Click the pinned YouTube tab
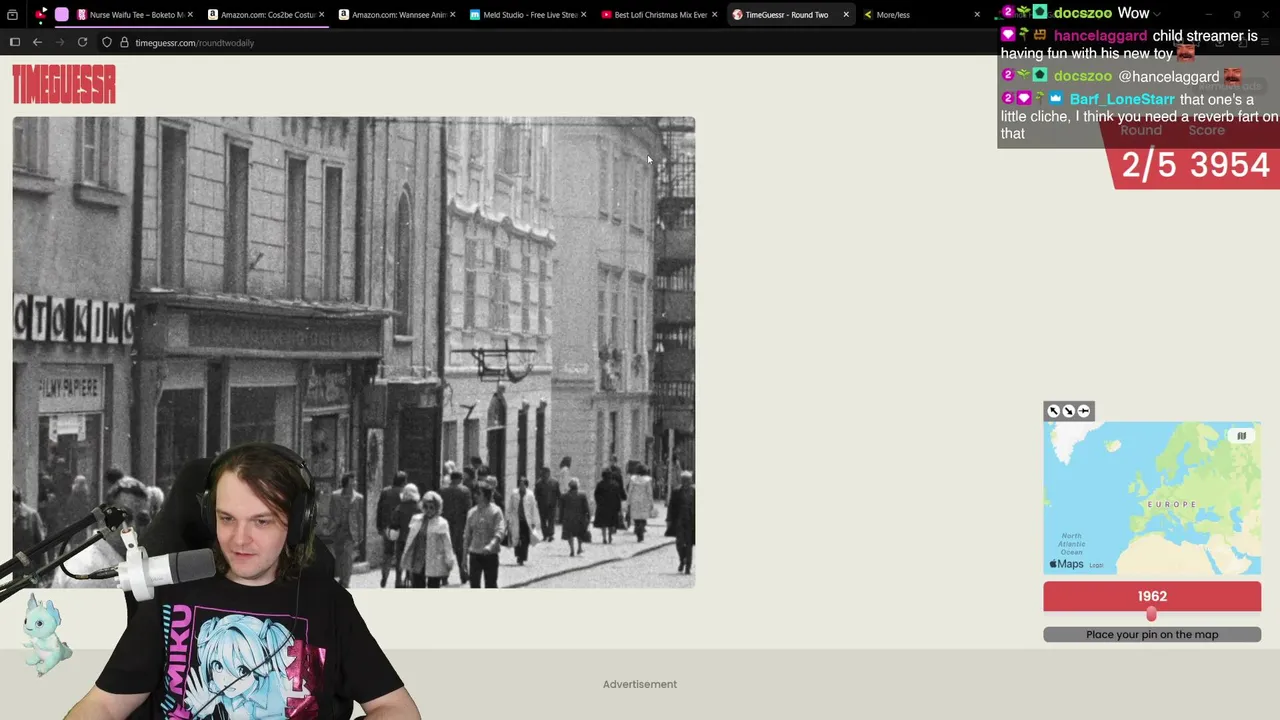1280x720 pixels. click(x=41, y=15)
